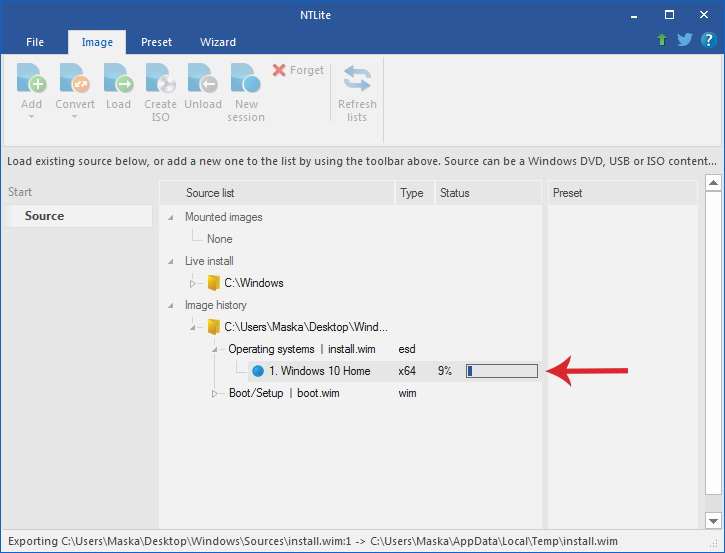Click the esd type cell
725x553 pixels.
pos(407,349)
